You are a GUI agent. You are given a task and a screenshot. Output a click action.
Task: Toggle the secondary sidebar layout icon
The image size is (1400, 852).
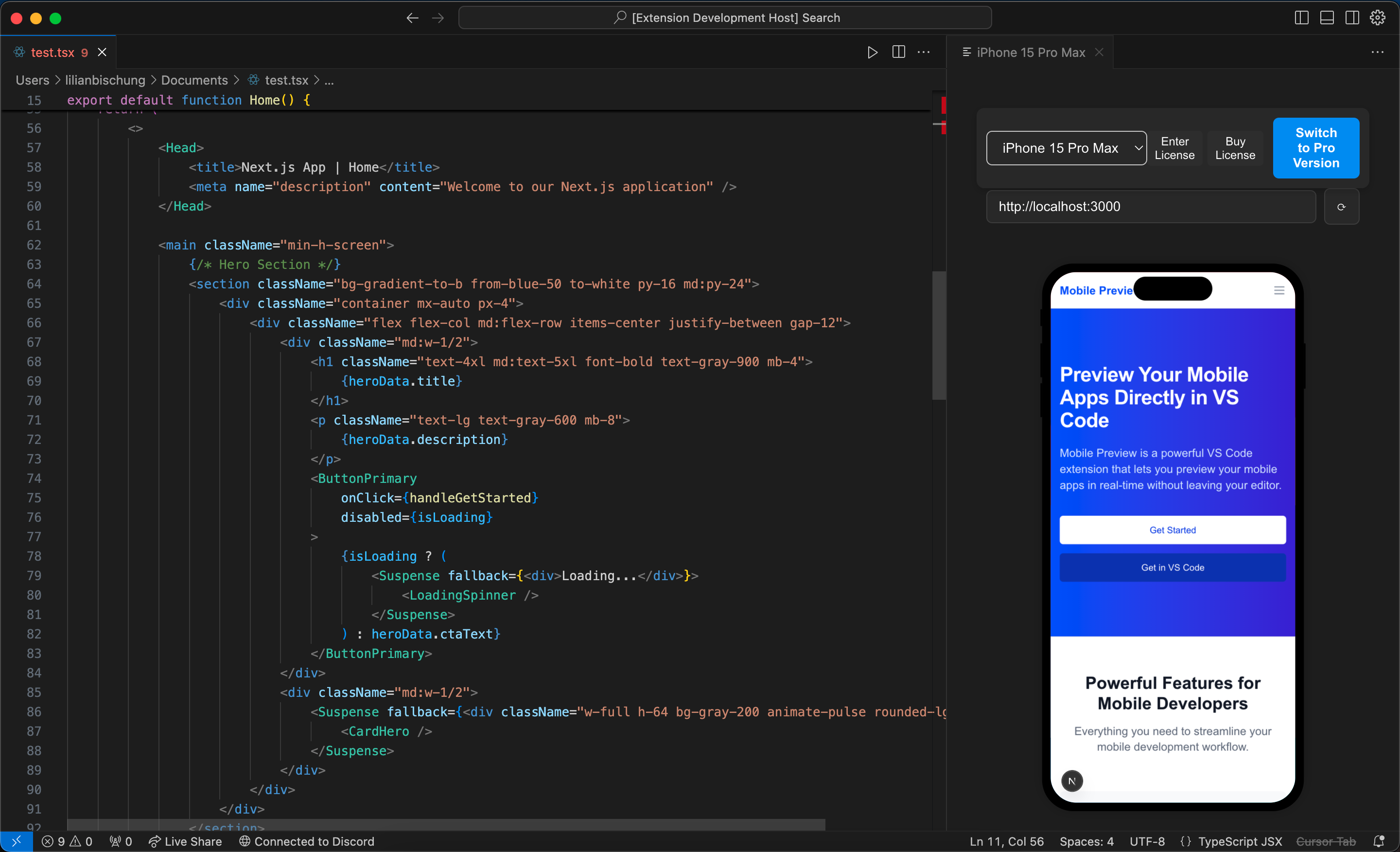click(1352, 18)
